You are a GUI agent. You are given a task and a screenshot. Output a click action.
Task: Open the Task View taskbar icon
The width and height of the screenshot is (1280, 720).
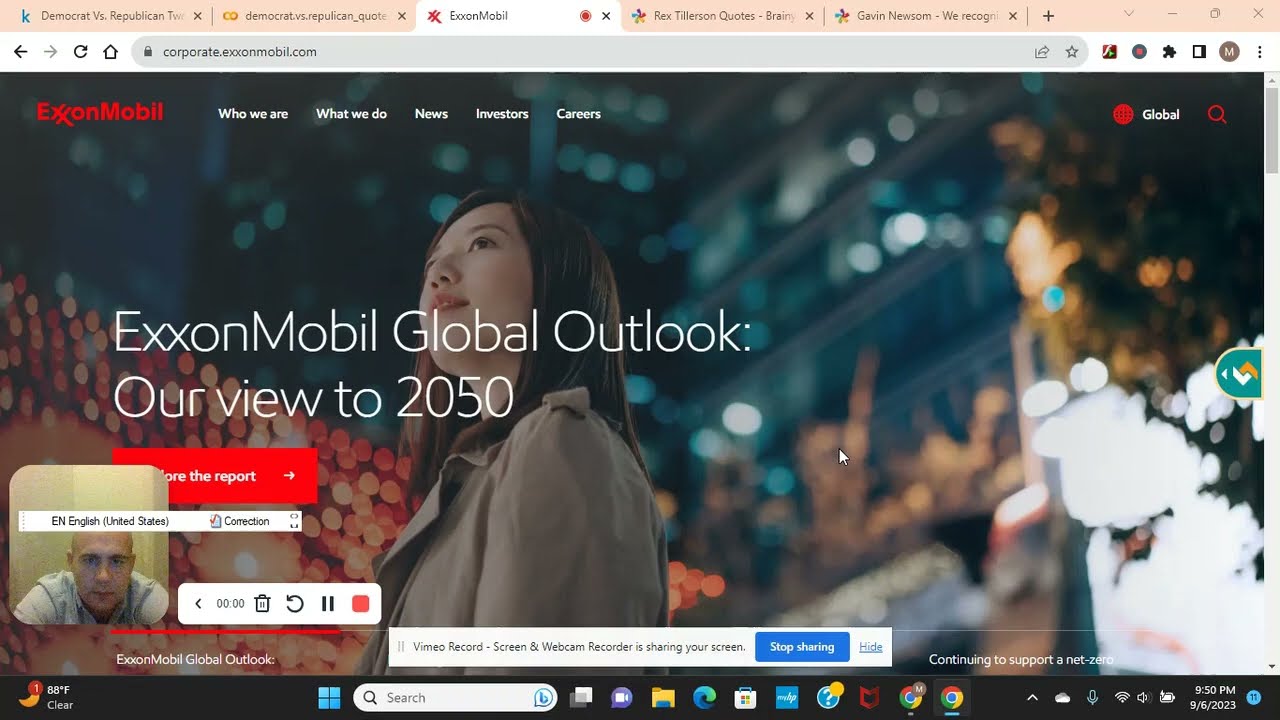(x=581, y=697)
